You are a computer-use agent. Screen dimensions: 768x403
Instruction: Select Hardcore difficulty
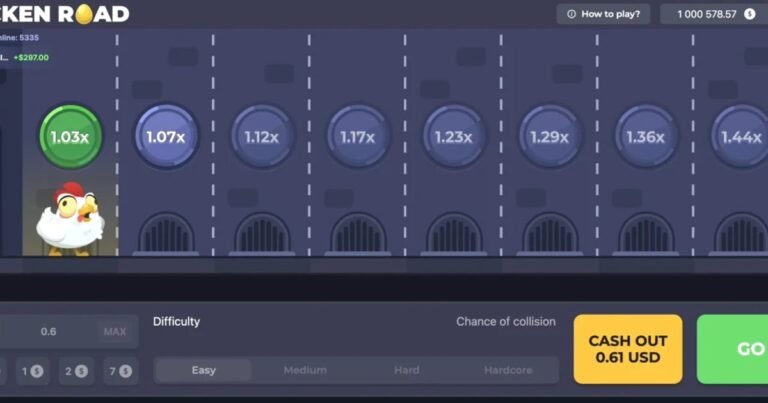coord(507,370)
